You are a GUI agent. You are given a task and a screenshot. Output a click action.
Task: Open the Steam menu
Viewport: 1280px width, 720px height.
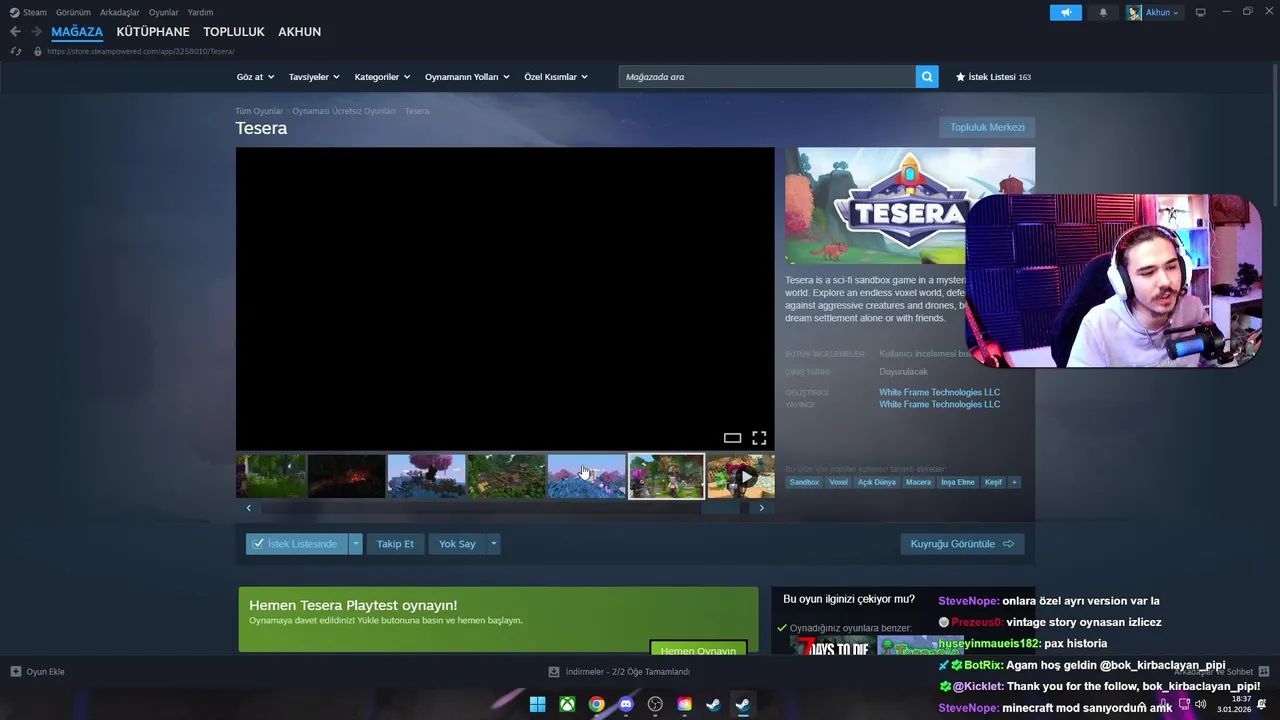click(28, 12)
